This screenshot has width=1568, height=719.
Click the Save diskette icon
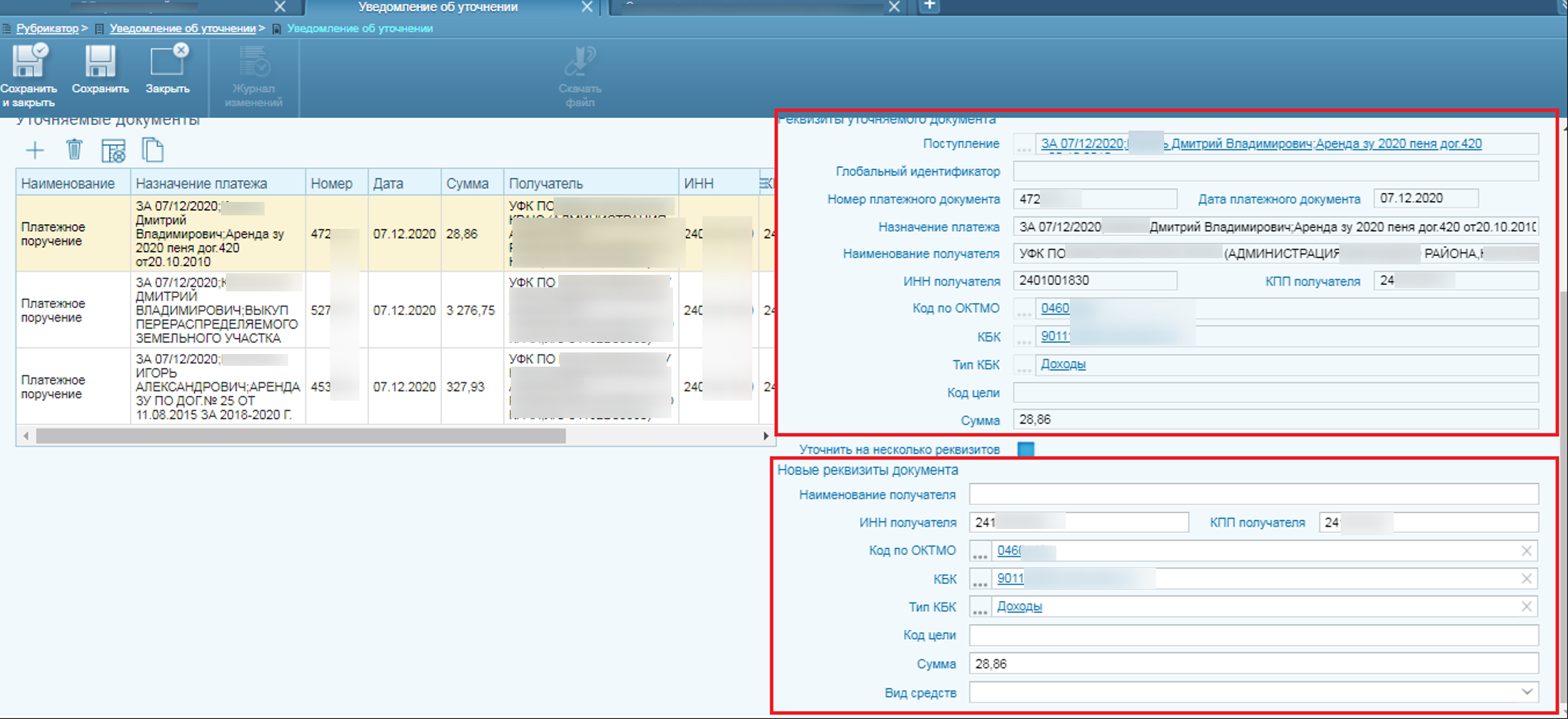[100, 63]
